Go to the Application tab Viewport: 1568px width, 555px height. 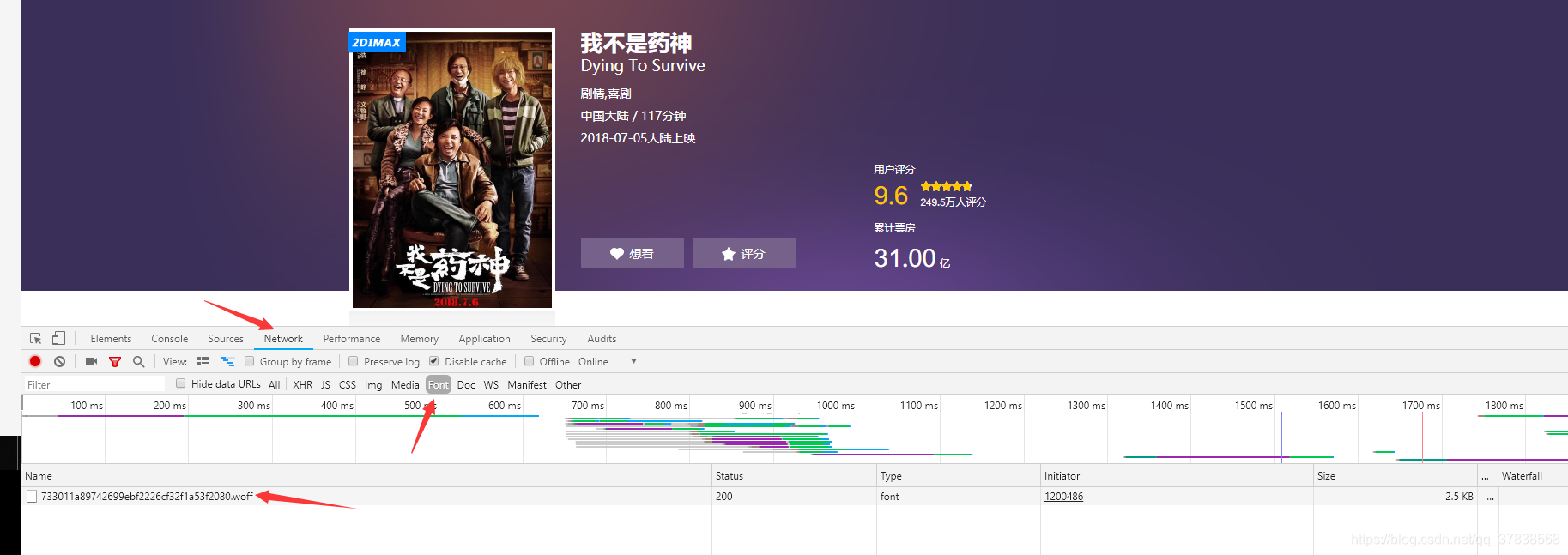(x=484, y=339)
